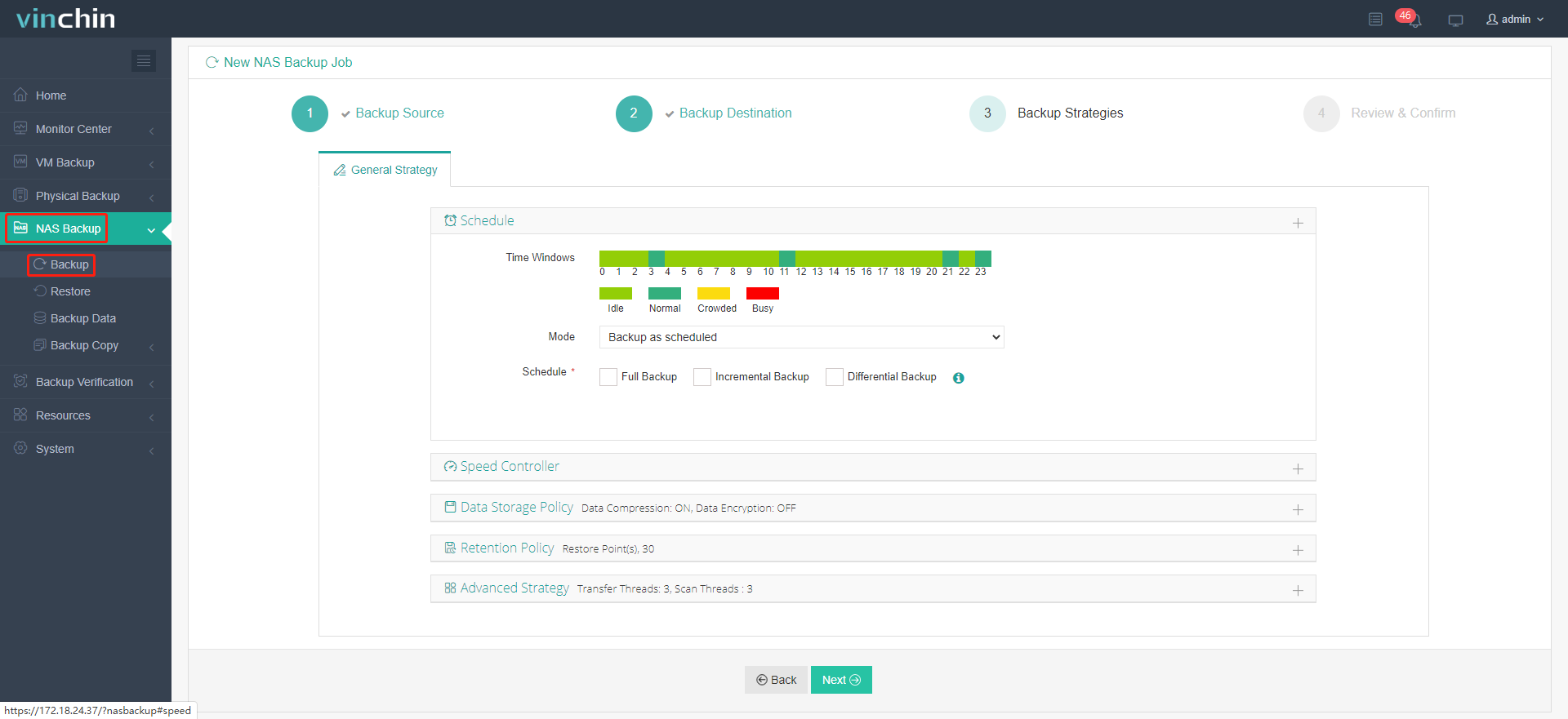Expand the Speed Controller section

(1298, 468)
